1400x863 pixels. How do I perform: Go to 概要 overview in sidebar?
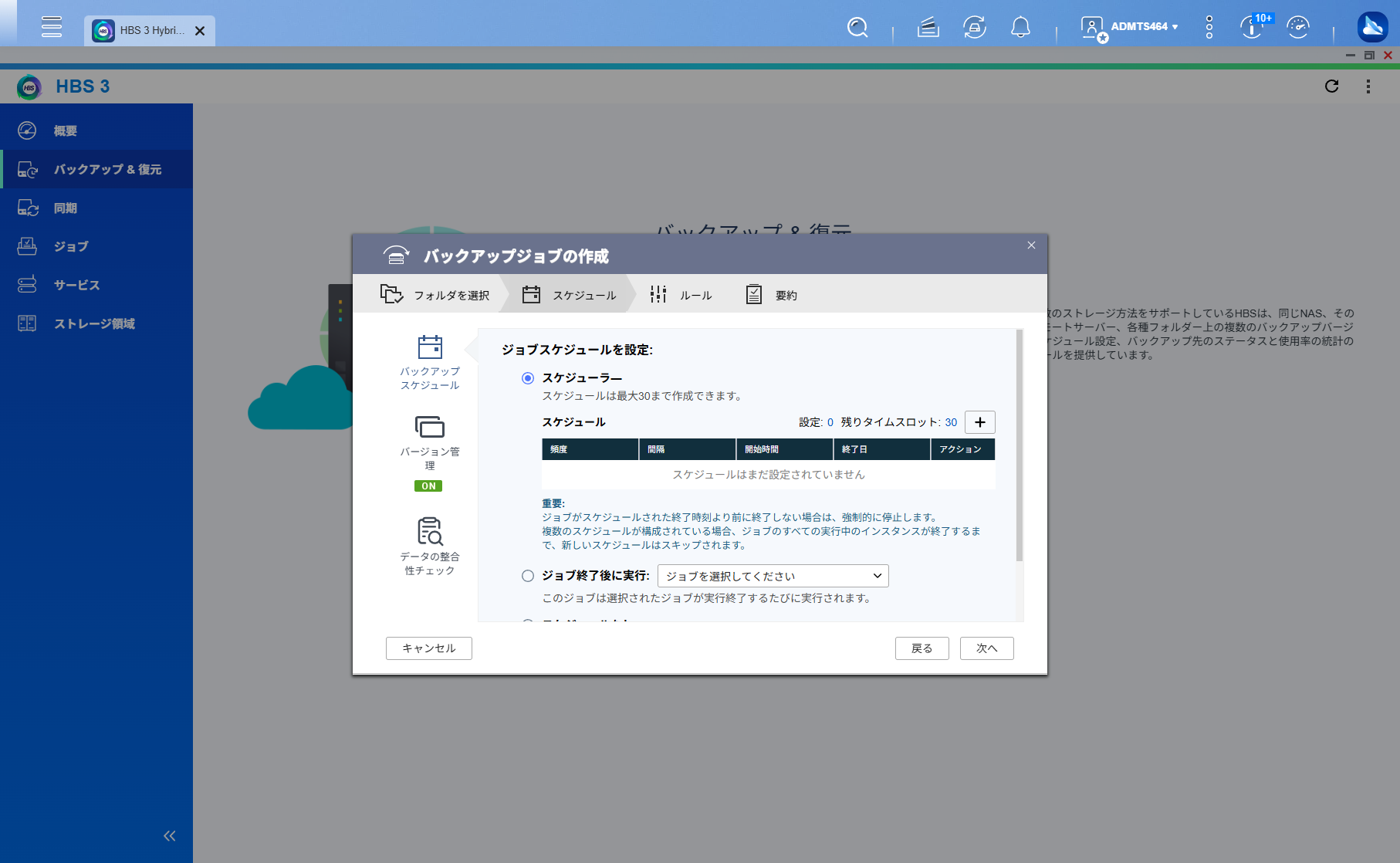coord(96,130)
